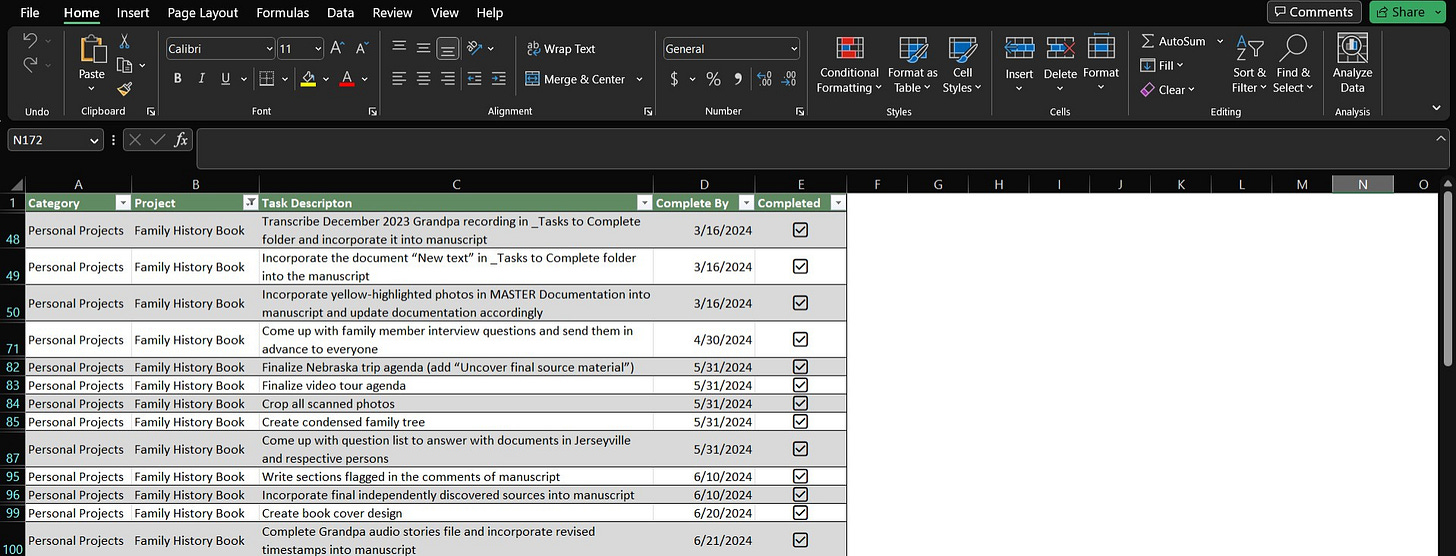Open the File menu

click(30, 13)
